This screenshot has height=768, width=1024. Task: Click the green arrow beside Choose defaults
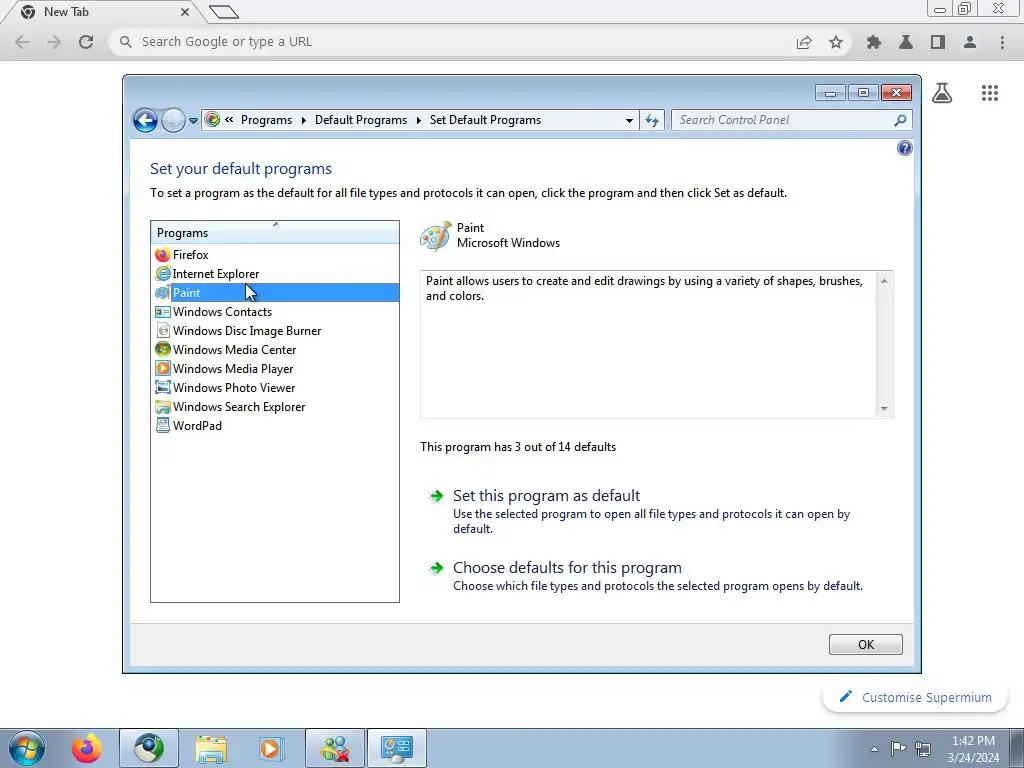[436, 568]
